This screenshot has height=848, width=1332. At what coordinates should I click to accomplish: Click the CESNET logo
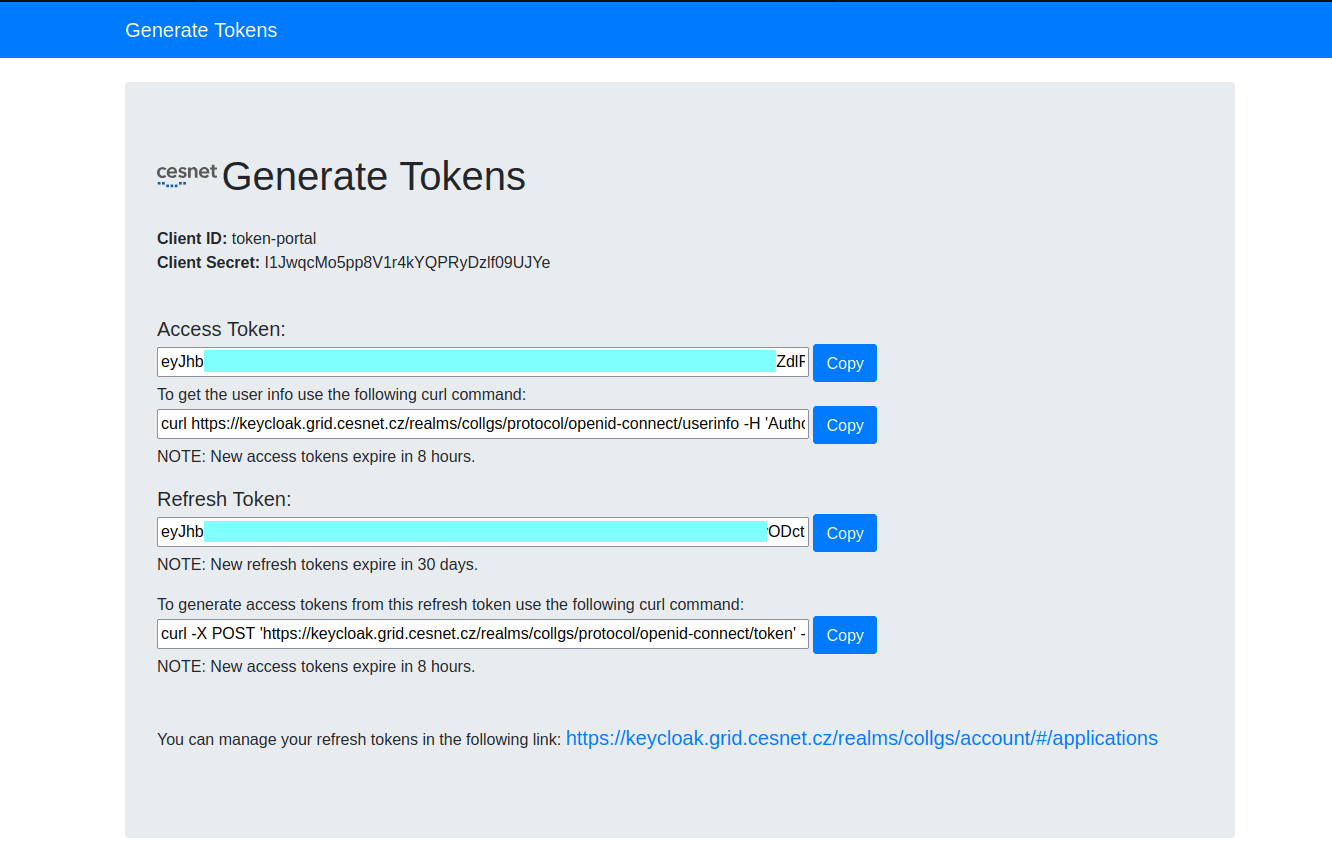click(x=186, y=174)
